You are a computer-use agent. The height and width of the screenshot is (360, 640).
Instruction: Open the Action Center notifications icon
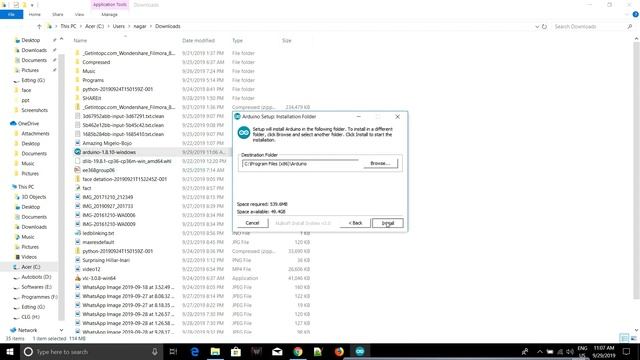627,351
